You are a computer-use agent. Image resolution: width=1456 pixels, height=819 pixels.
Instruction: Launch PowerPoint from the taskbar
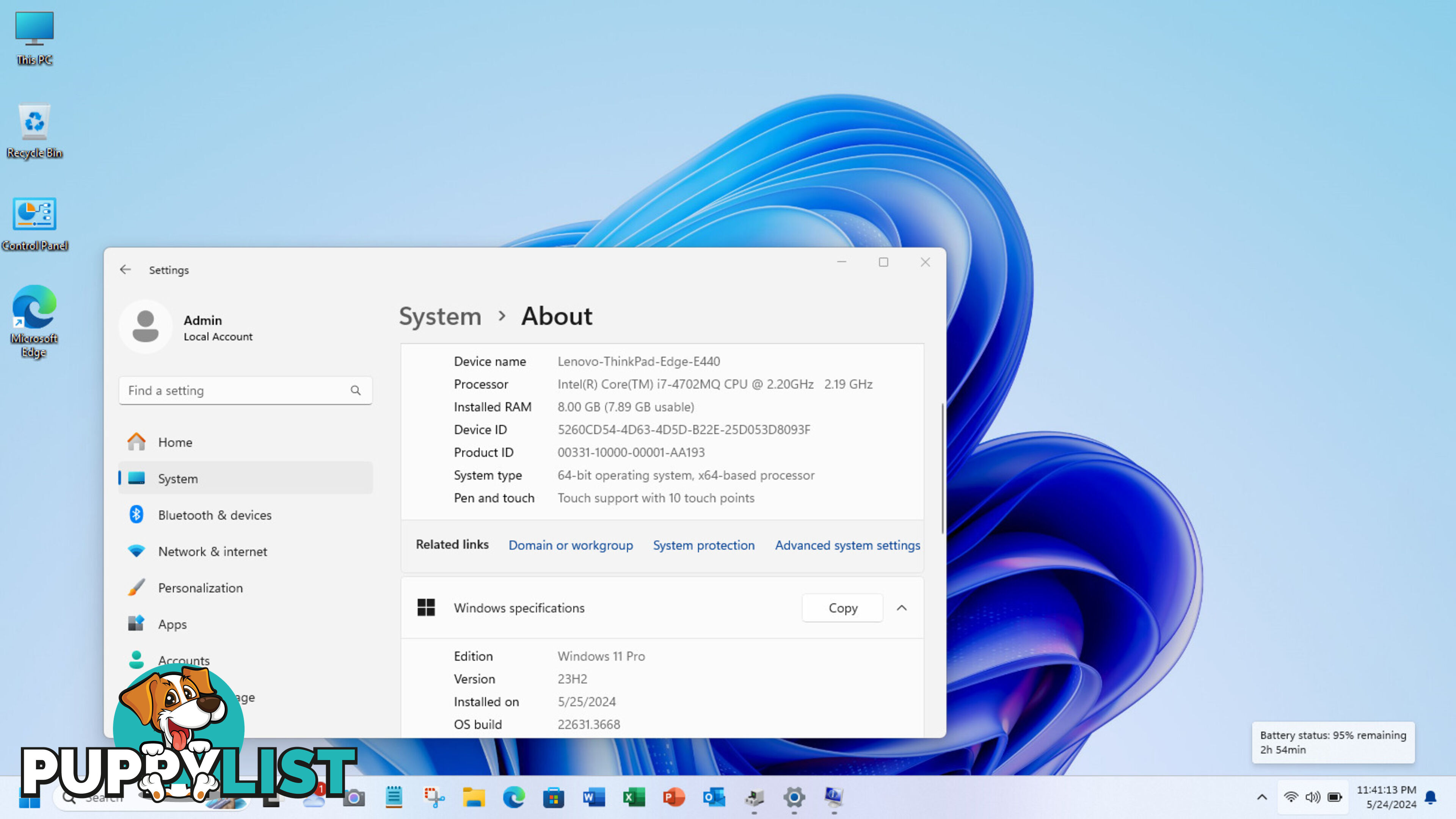(674, 797)
